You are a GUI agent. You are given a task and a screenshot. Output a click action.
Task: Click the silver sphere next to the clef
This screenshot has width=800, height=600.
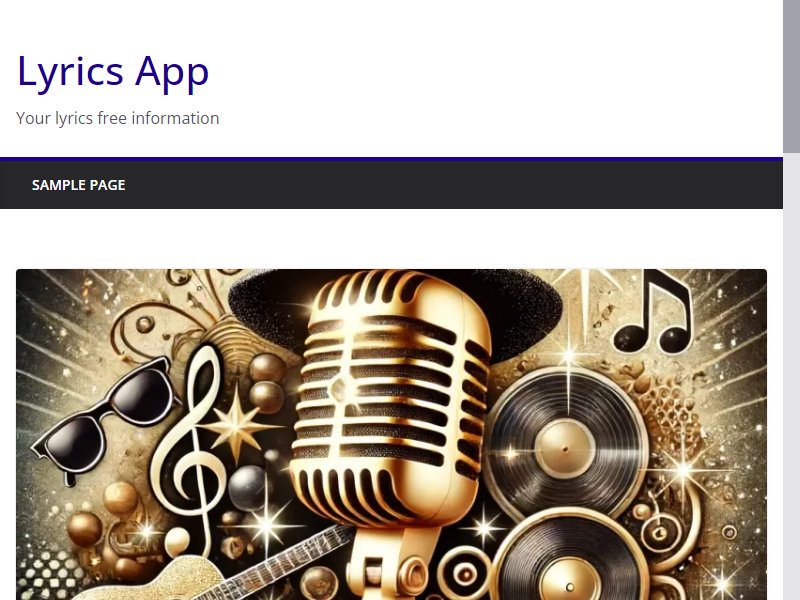pos(247,487)
